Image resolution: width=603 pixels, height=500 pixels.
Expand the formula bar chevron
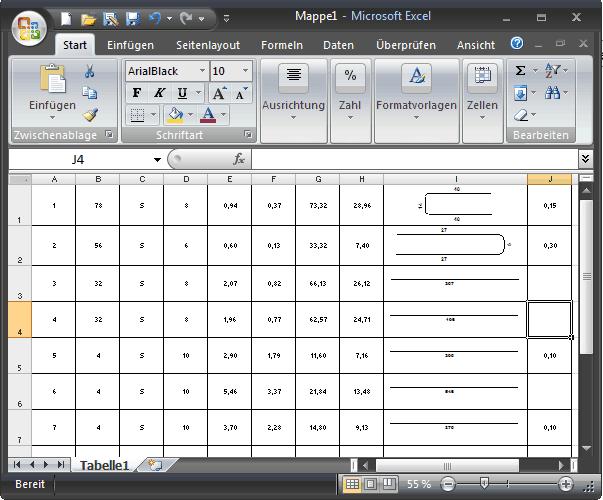coord(585,158)
